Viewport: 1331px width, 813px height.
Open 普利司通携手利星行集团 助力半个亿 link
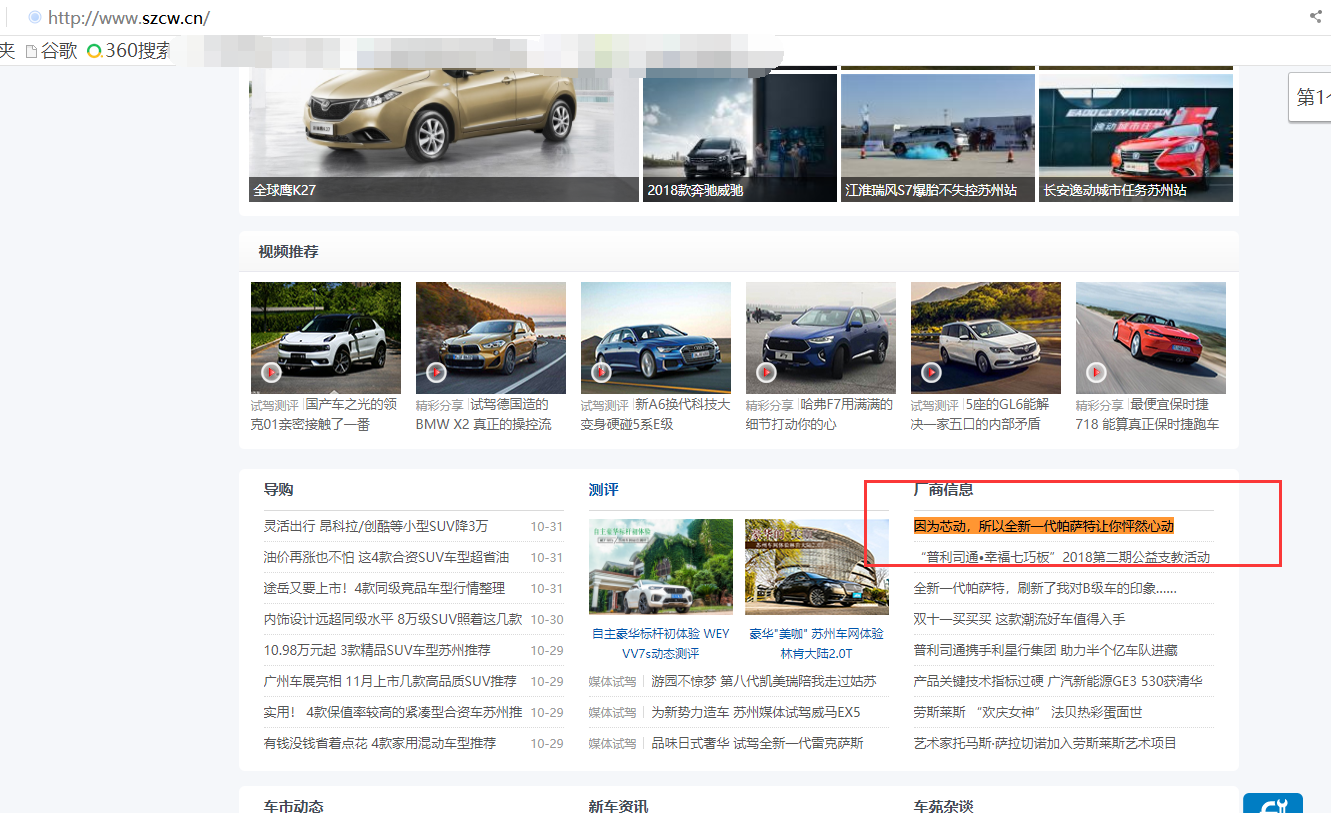1045,650
